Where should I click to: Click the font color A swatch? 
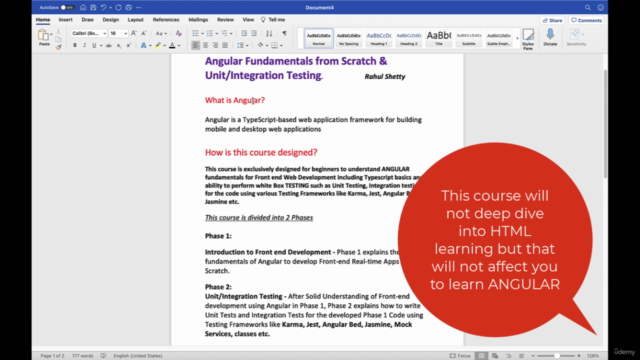point(172,45)
